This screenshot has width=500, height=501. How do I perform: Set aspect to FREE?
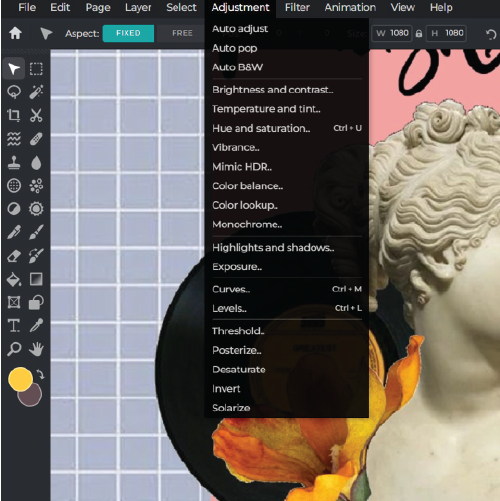(x=182, y=33)
